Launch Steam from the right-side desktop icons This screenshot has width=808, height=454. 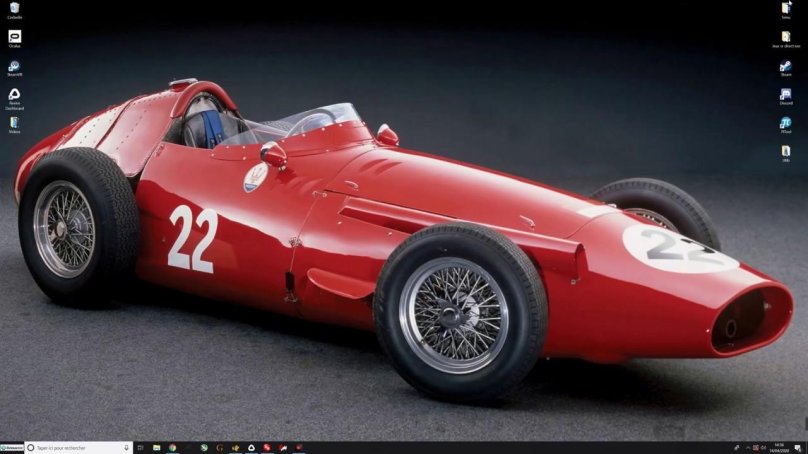click(x=786, y=66)
